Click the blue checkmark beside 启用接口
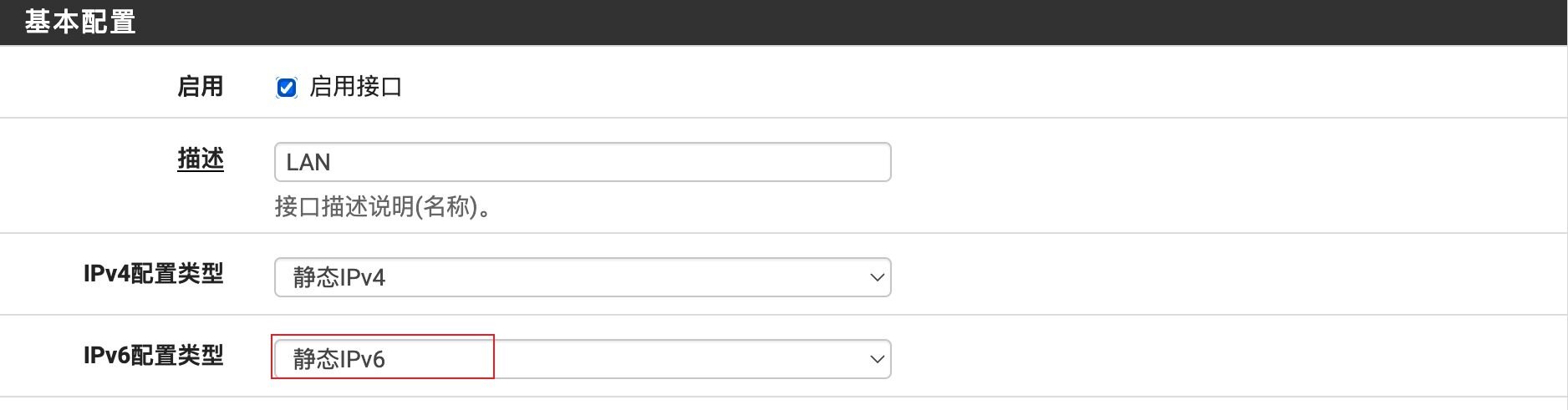This screenshot has height=410, width=1568. pyautogui.click(x=287, y=88)
